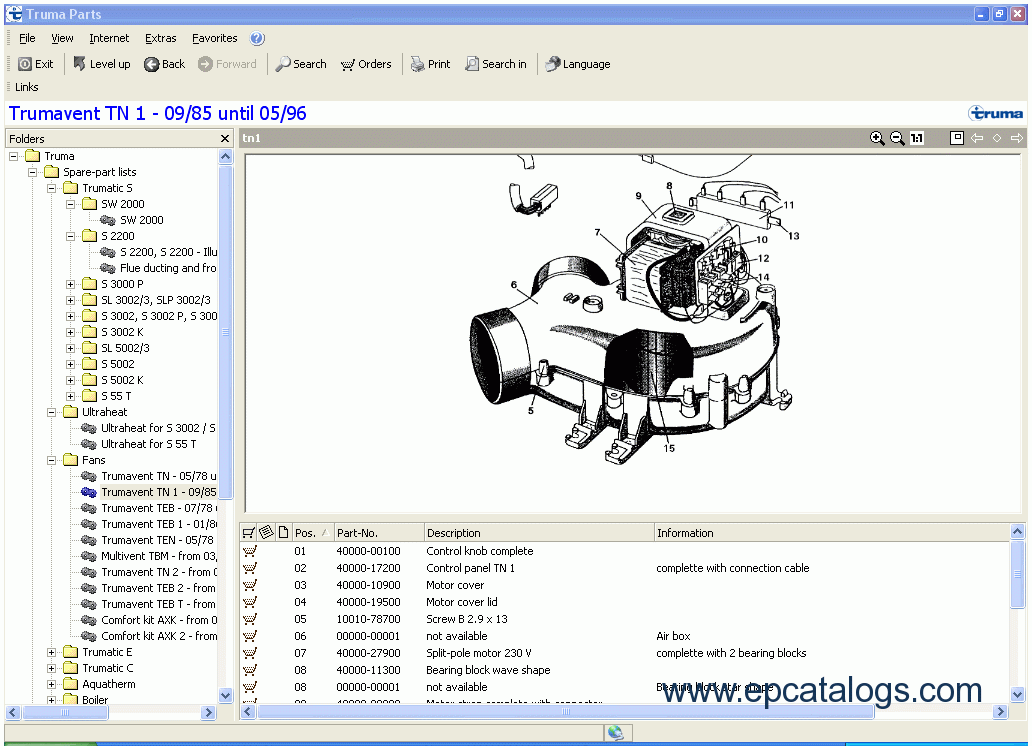Add Screw B 2.9 x 13 to cart
The image size is (1032, 746).
click(250, 619)
